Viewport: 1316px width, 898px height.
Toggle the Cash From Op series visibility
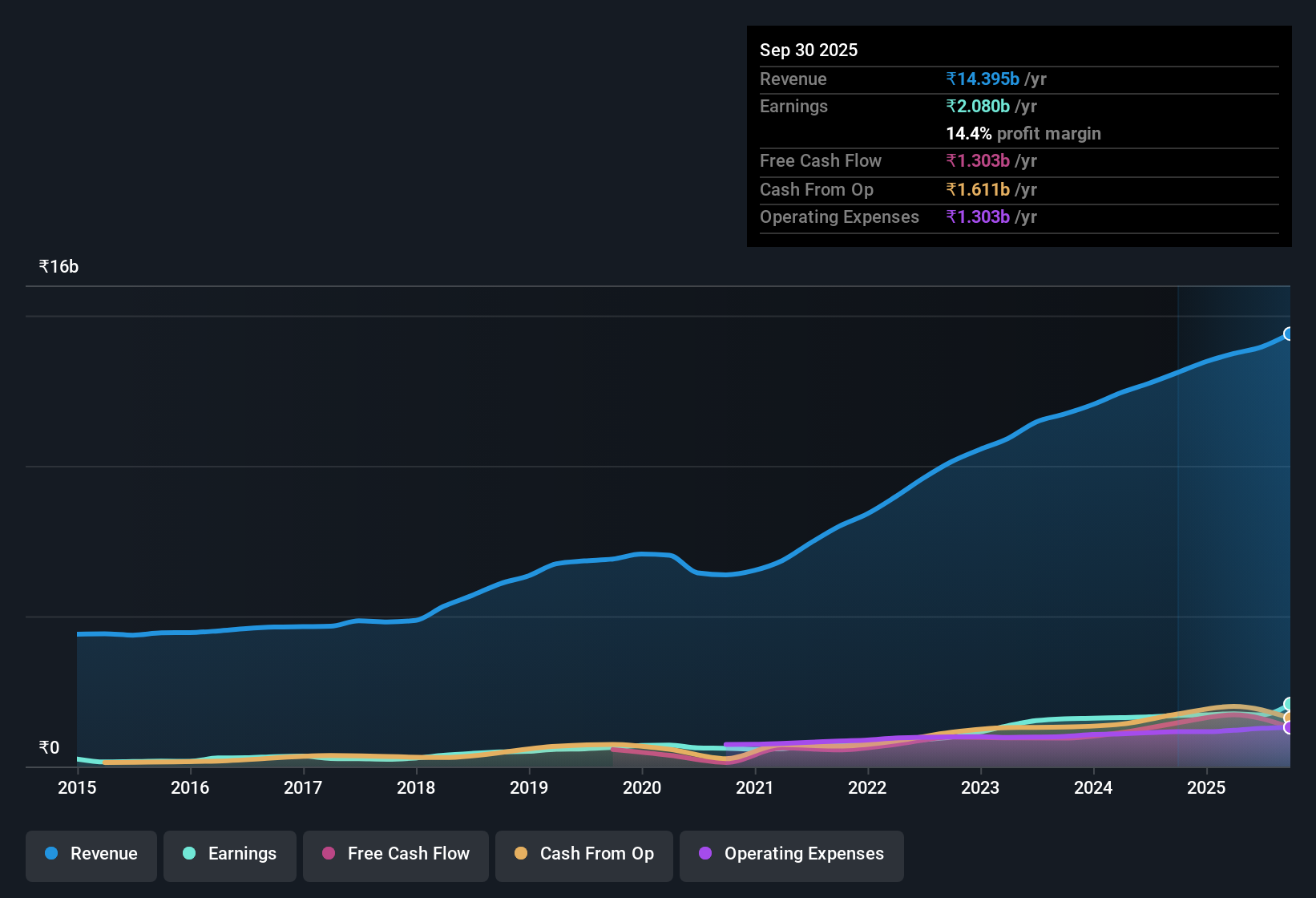(583, 855)
